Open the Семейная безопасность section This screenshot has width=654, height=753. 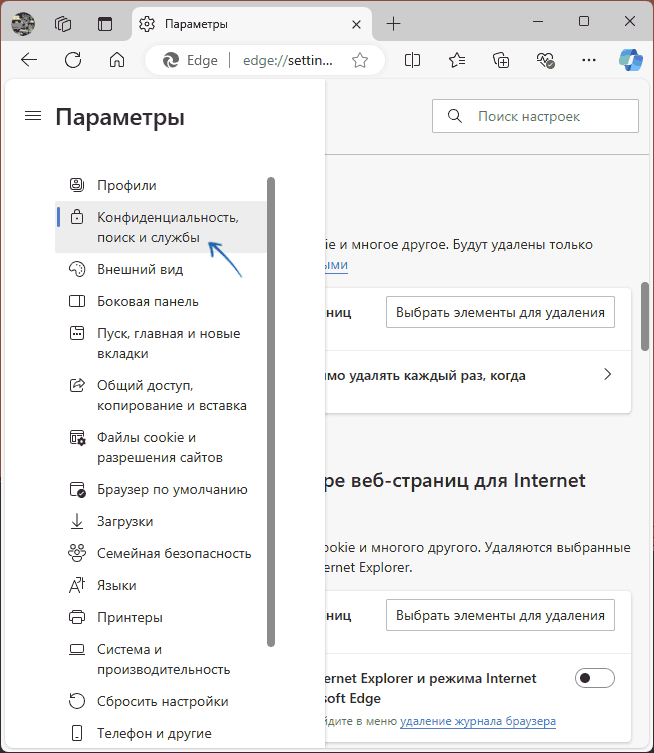(160, 553)
